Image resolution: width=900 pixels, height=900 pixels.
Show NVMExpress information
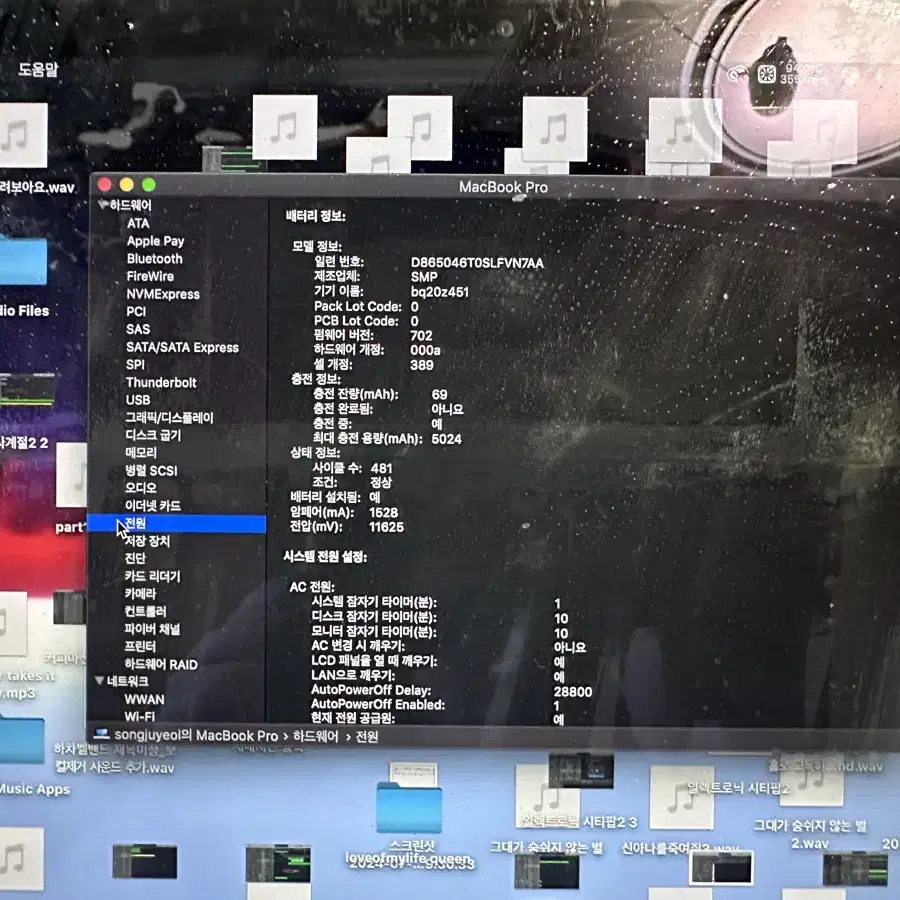click(x=163, y=294)
